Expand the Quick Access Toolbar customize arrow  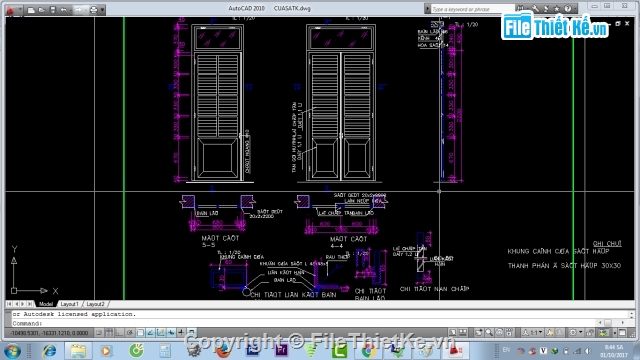(102, 10)
